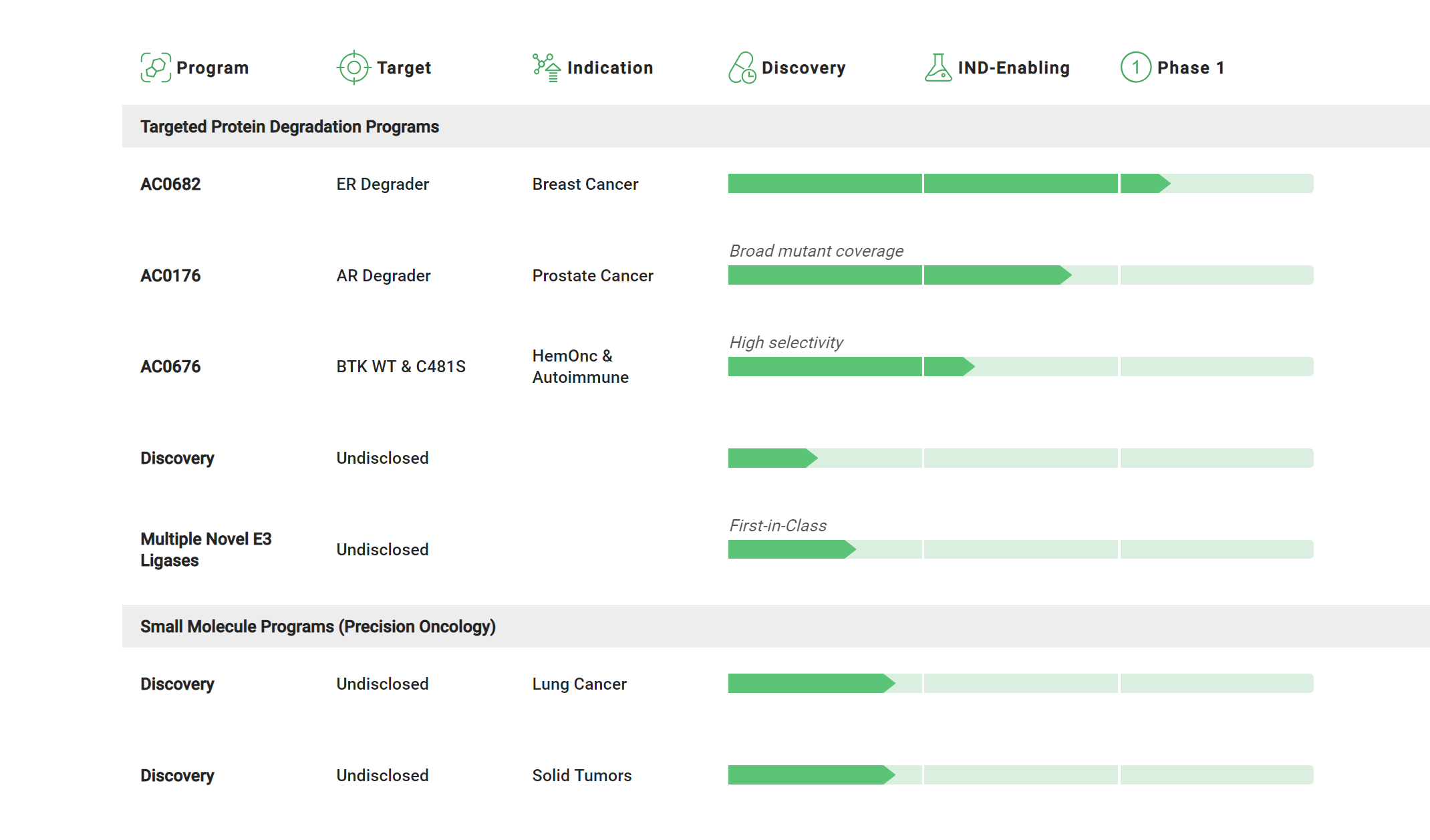The image size is (1430, 840).
Task: Click the Phase 1 circled number icon
Action: (1135, 67)
